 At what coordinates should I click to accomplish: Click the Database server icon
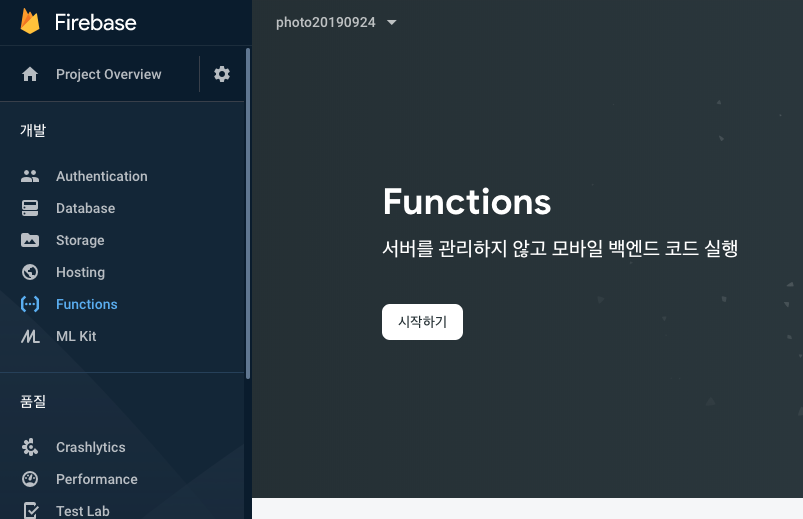[x=30, y=208]
